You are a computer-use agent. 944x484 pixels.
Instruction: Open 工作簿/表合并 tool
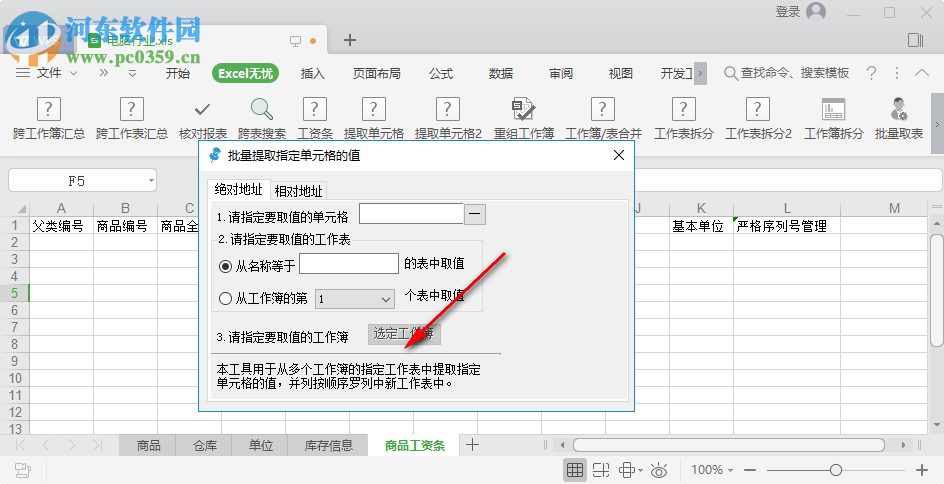pos(603,119)
